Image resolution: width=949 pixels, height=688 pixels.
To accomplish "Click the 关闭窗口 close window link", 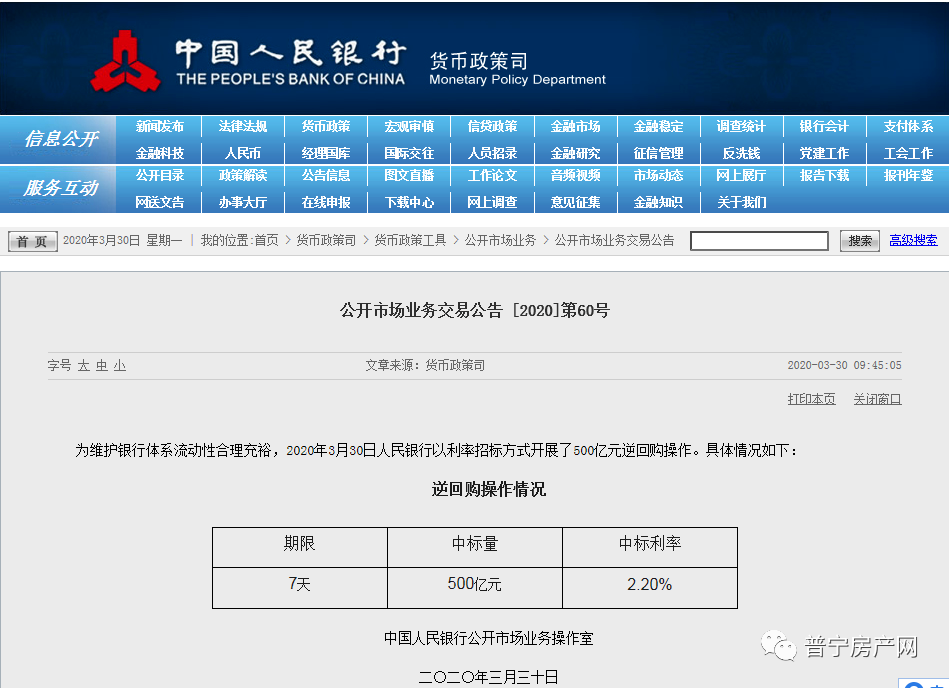I will [878, 399].
